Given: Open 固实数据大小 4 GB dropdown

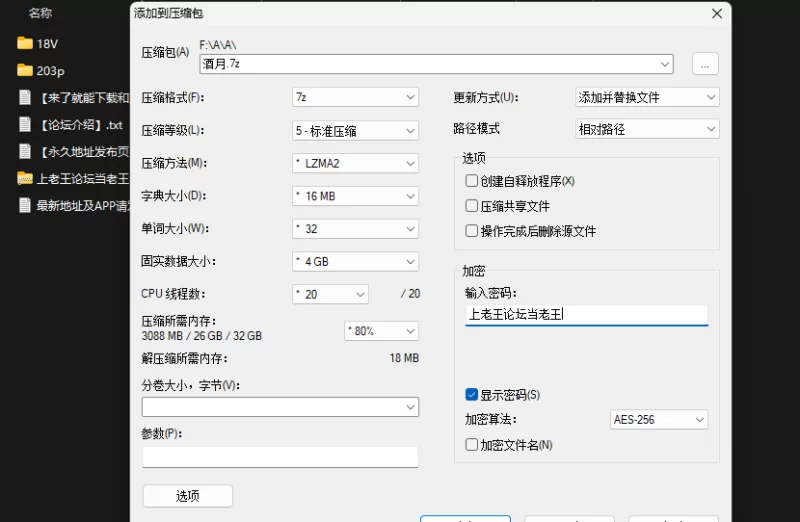Looking at the screenshot, I should pyautogui.click(x=355, y=261).
